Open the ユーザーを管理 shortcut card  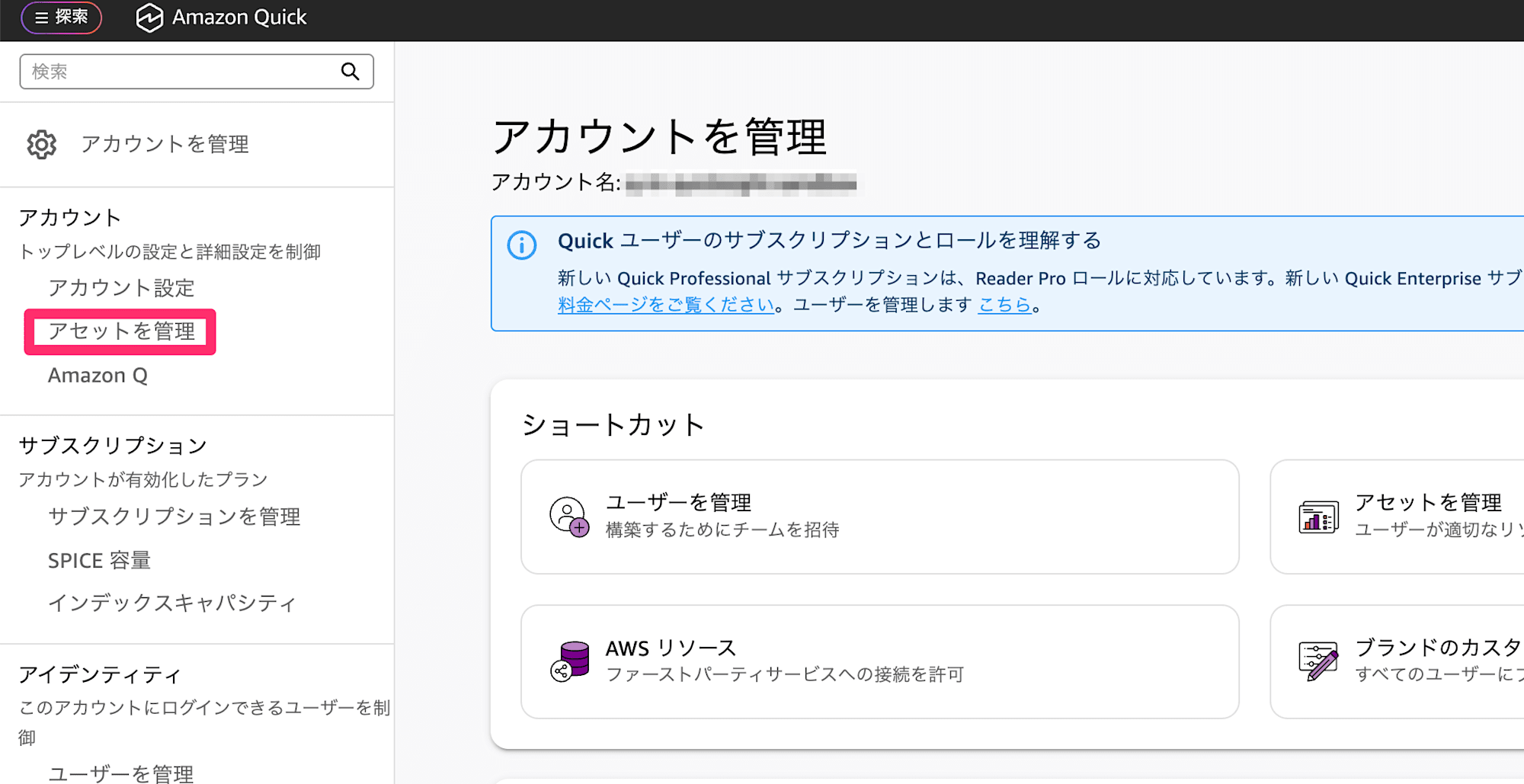pos(880,517)
